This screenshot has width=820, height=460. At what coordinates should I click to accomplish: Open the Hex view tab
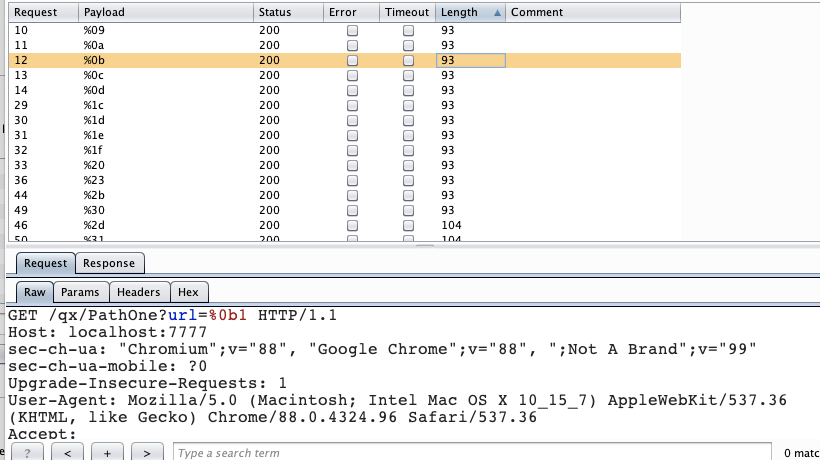point(189,292)
